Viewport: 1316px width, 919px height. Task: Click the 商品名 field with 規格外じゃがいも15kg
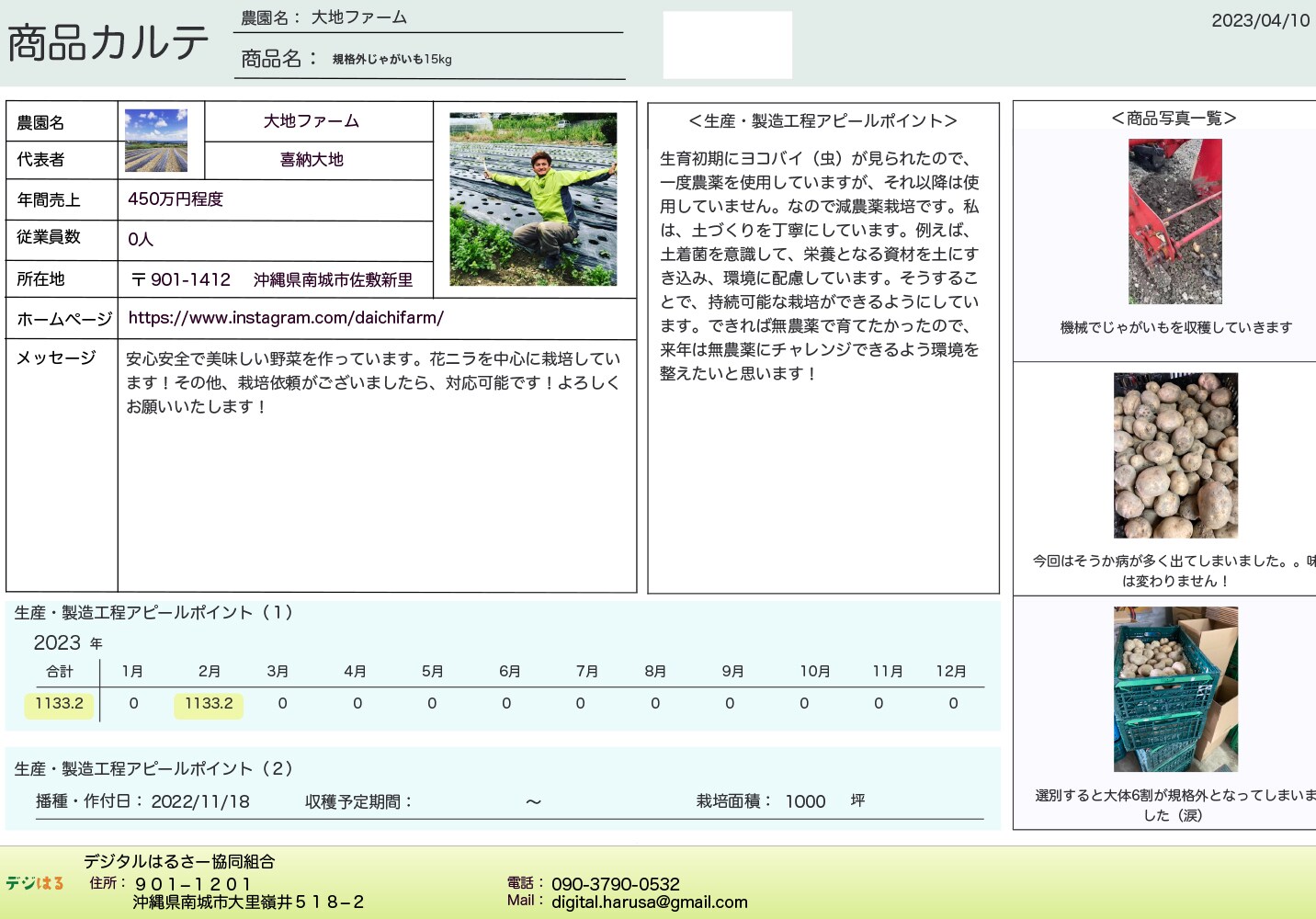click(392, 60)
